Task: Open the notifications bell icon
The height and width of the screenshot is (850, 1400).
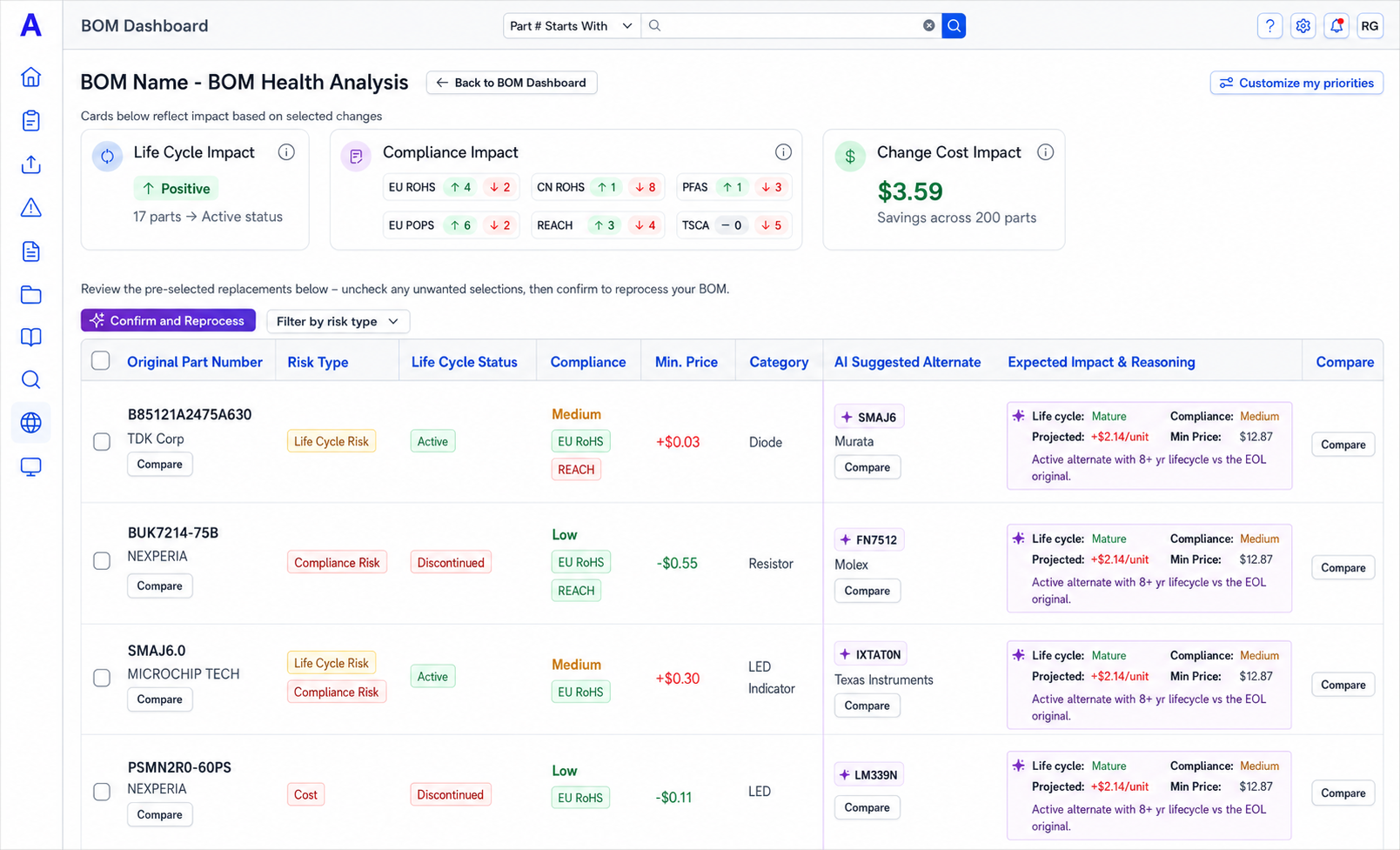Action: pos(1336,26)
